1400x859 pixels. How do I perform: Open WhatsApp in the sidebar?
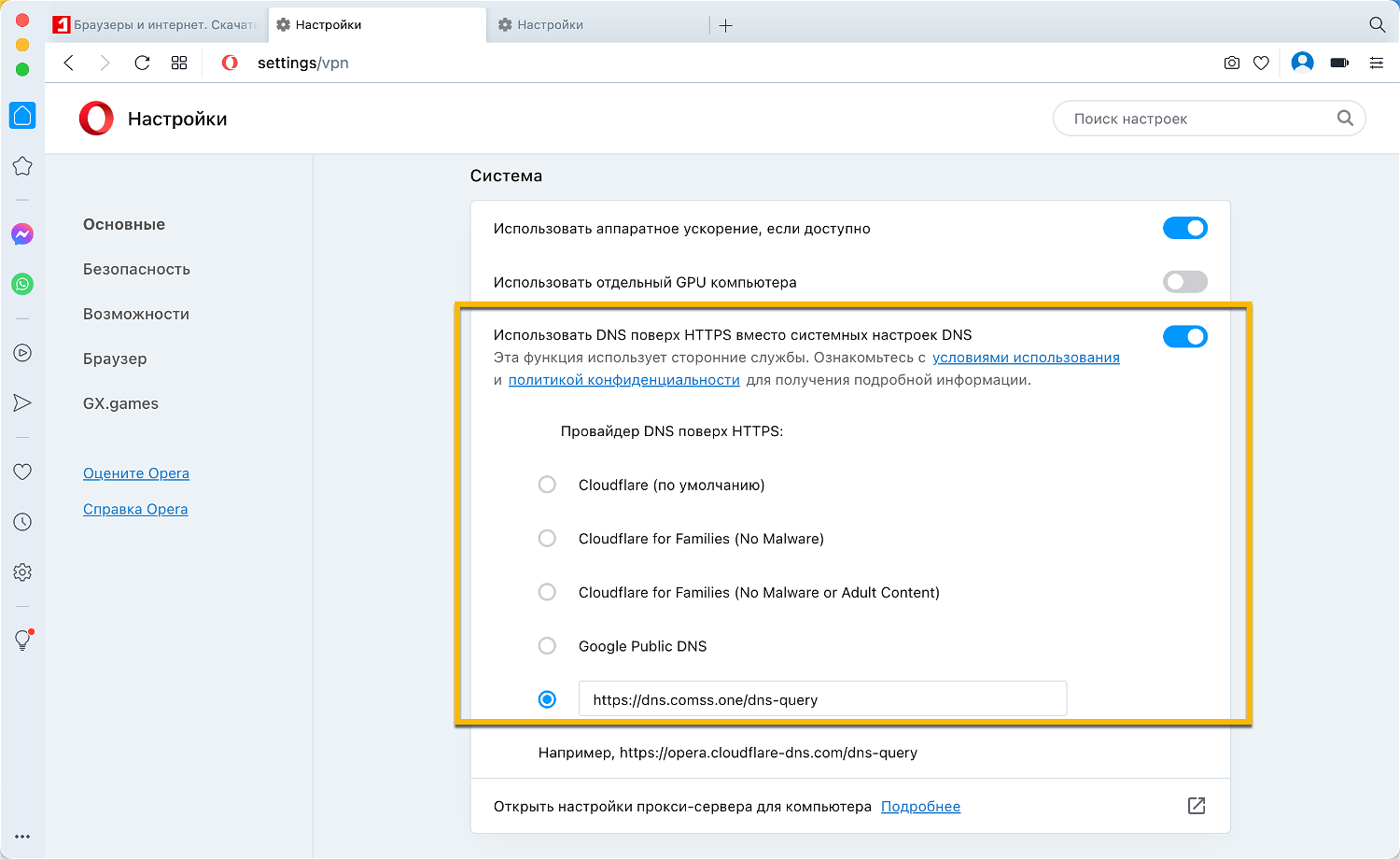tap(22, 284)
